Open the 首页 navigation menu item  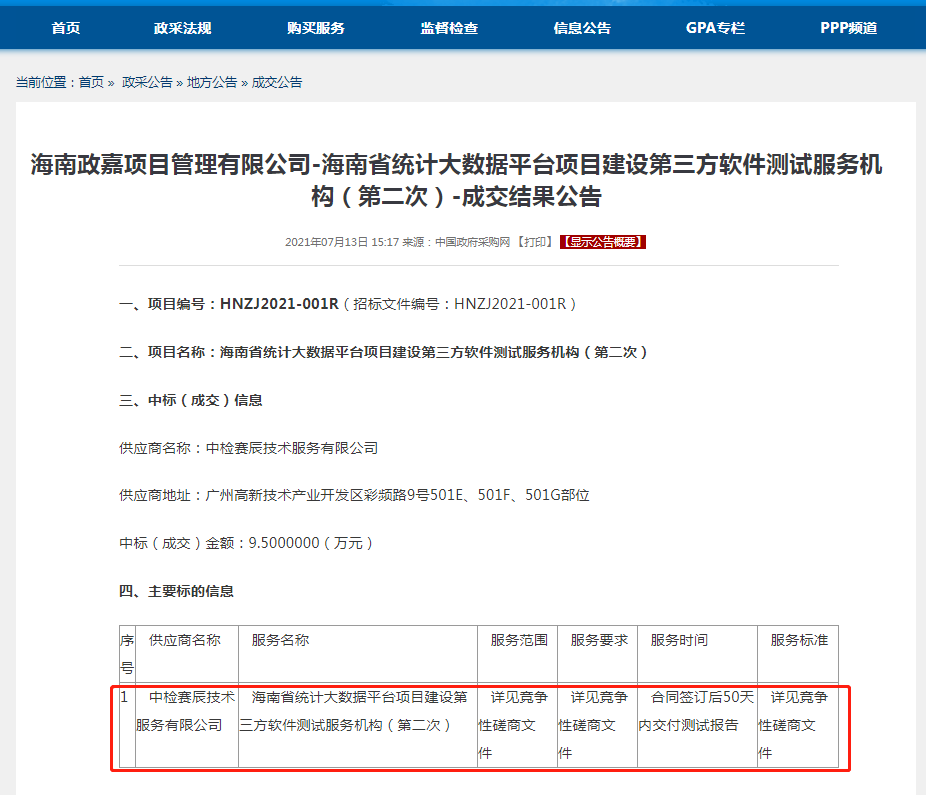click(x=66, y=28)
